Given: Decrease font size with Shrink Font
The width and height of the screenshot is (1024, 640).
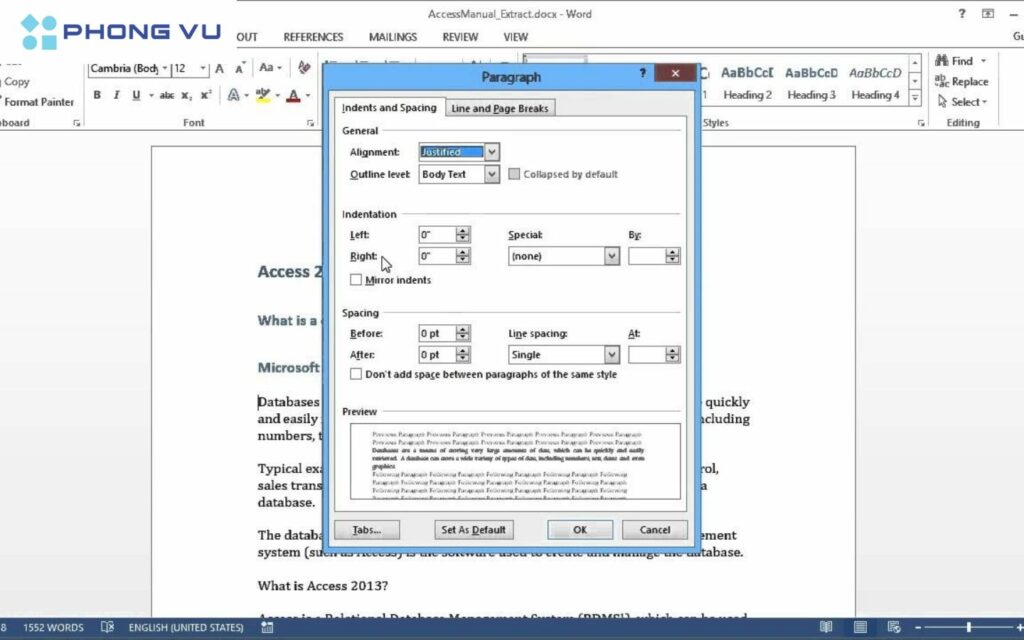Looking at the screenshot, I should 240,68.
